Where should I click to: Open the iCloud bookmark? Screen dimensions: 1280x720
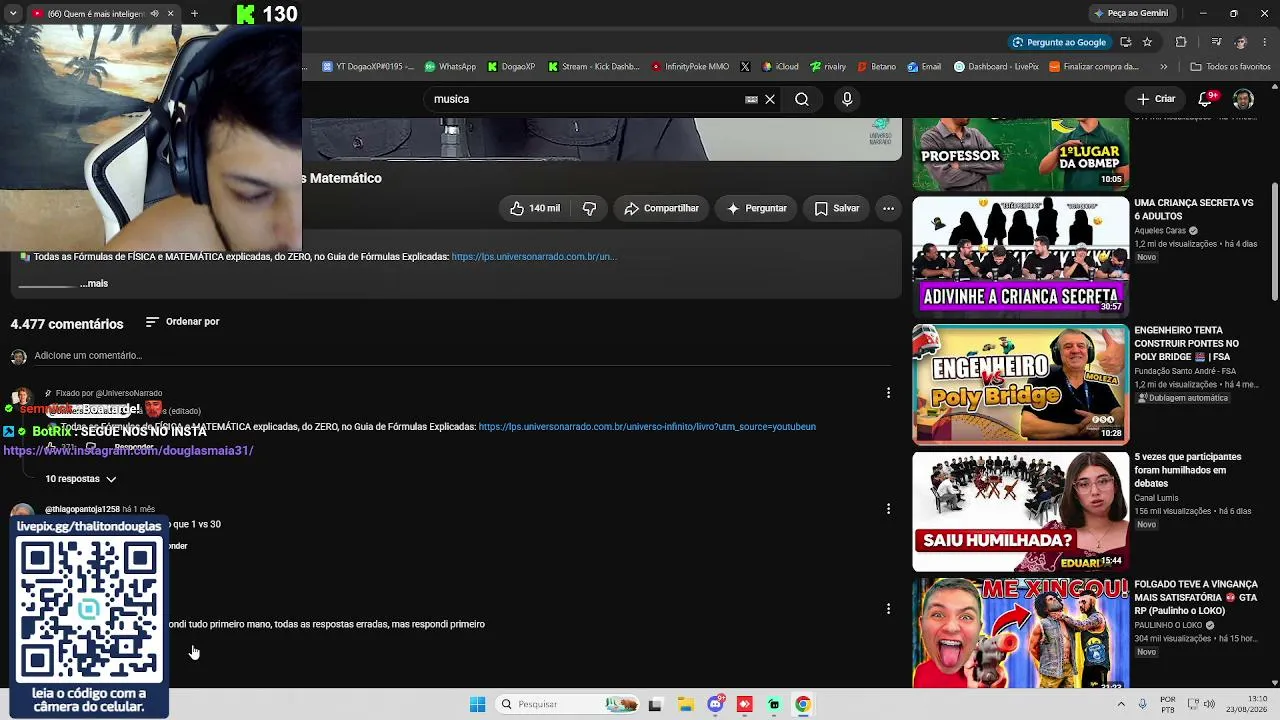click(780, 67)
